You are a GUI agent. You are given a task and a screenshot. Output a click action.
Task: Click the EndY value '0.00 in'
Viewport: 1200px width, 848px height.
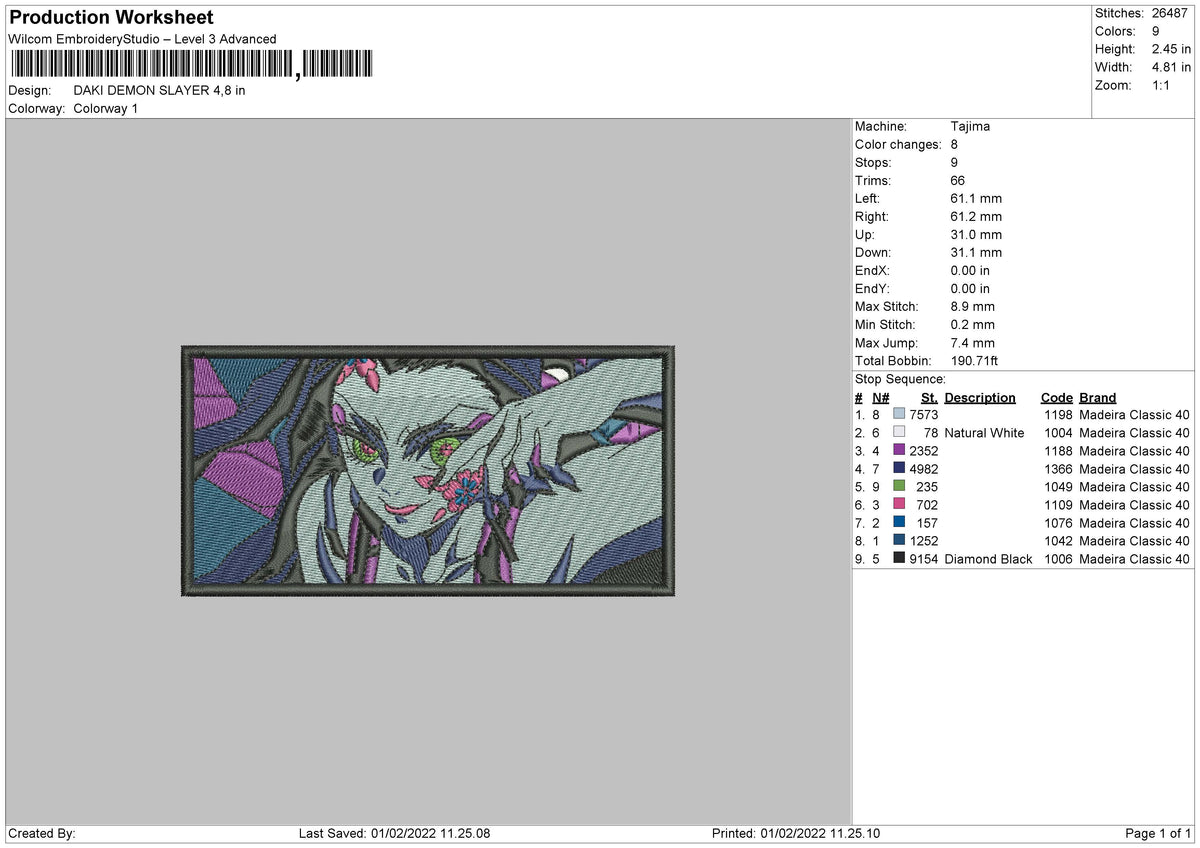tap(971, 289)
